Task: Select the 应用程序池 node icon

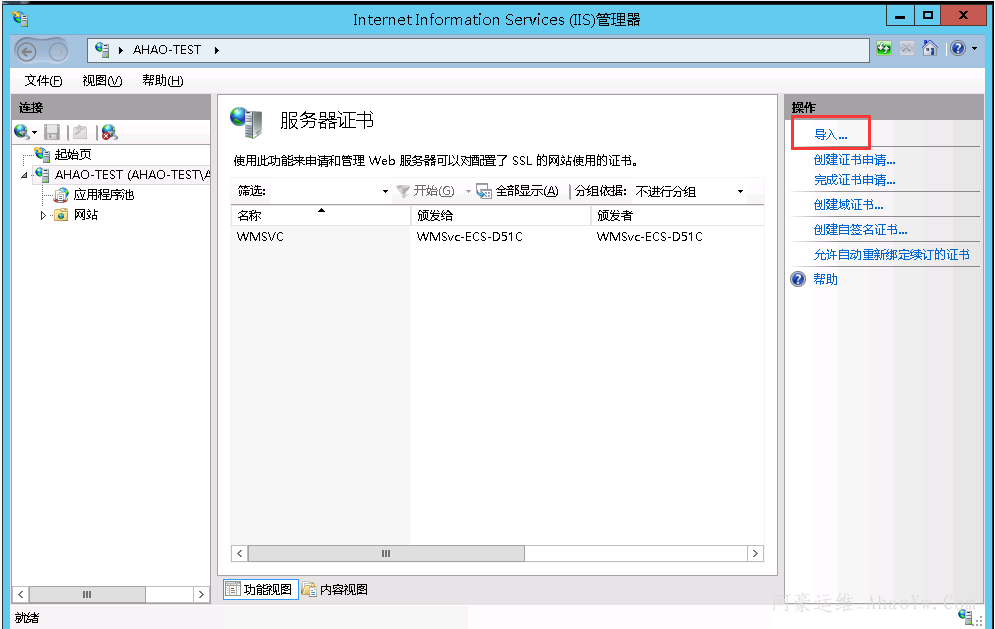Action: click(61, 195)
